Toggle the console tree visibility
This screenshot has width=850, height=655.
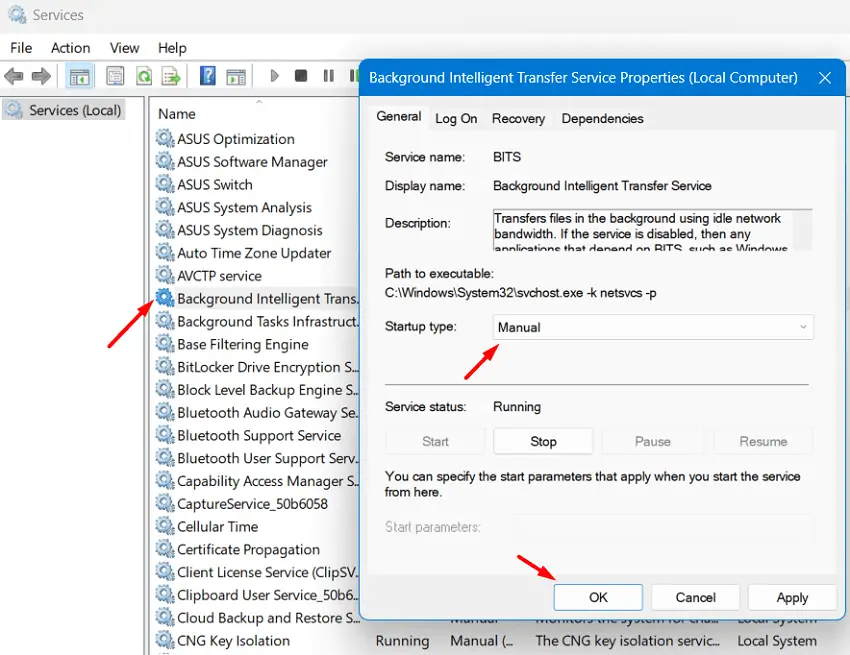coord(80,76)
